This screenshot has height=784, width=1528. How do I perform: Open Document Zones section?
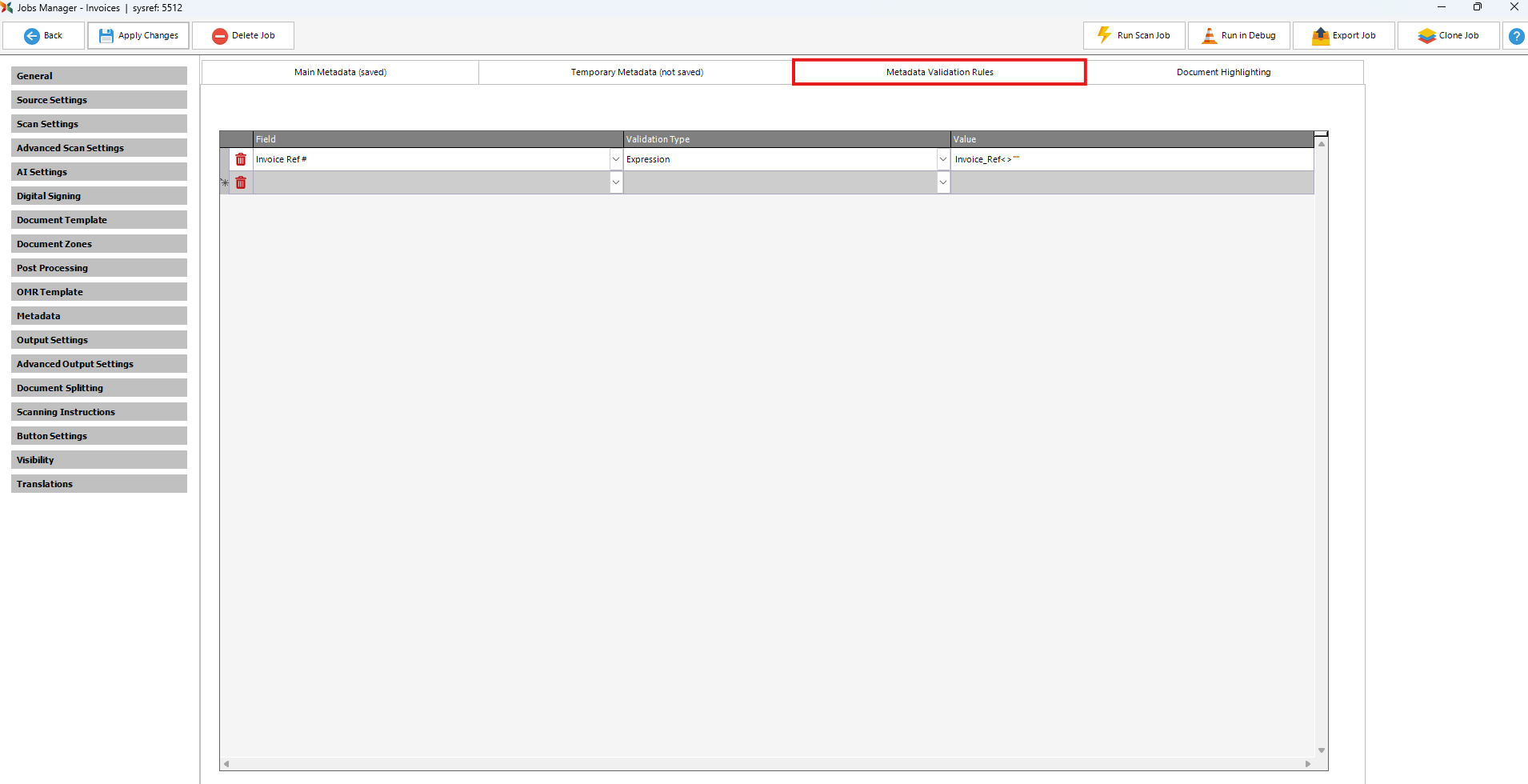coord(99,244)
